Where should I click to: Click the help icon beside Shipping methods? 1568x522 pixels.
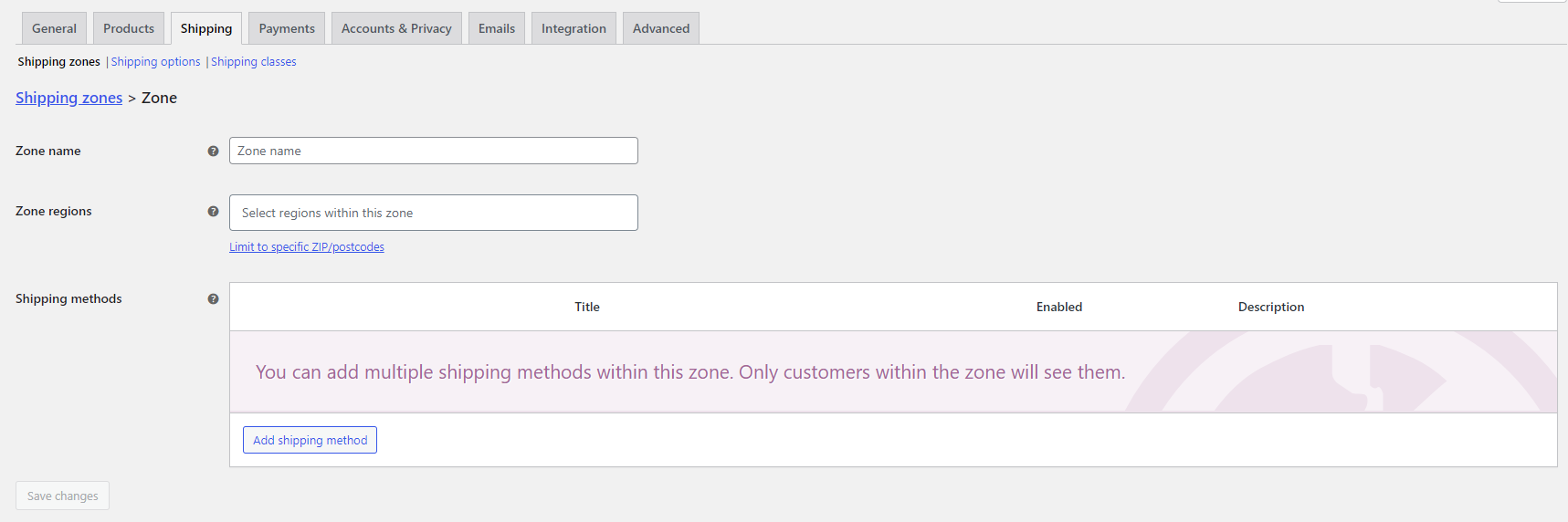pyautogui.click(x=213, y=299)
